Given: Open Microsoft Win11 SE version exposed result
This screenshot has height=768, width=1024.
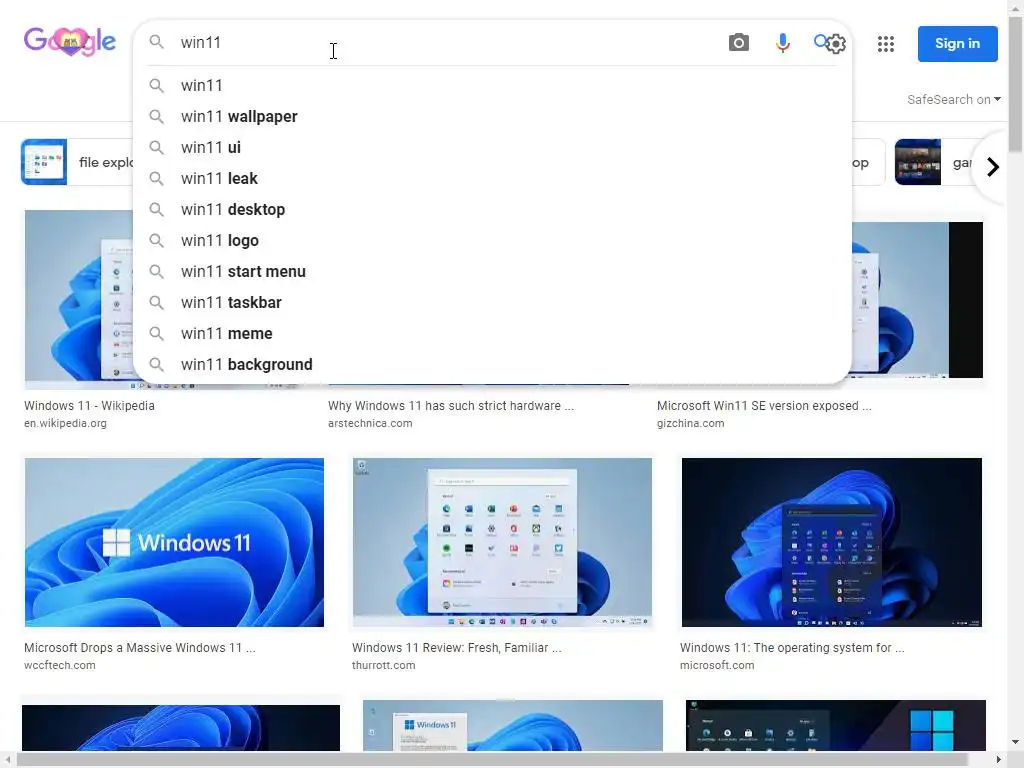Looking at the screenshot, I should (x=764, y=406).
